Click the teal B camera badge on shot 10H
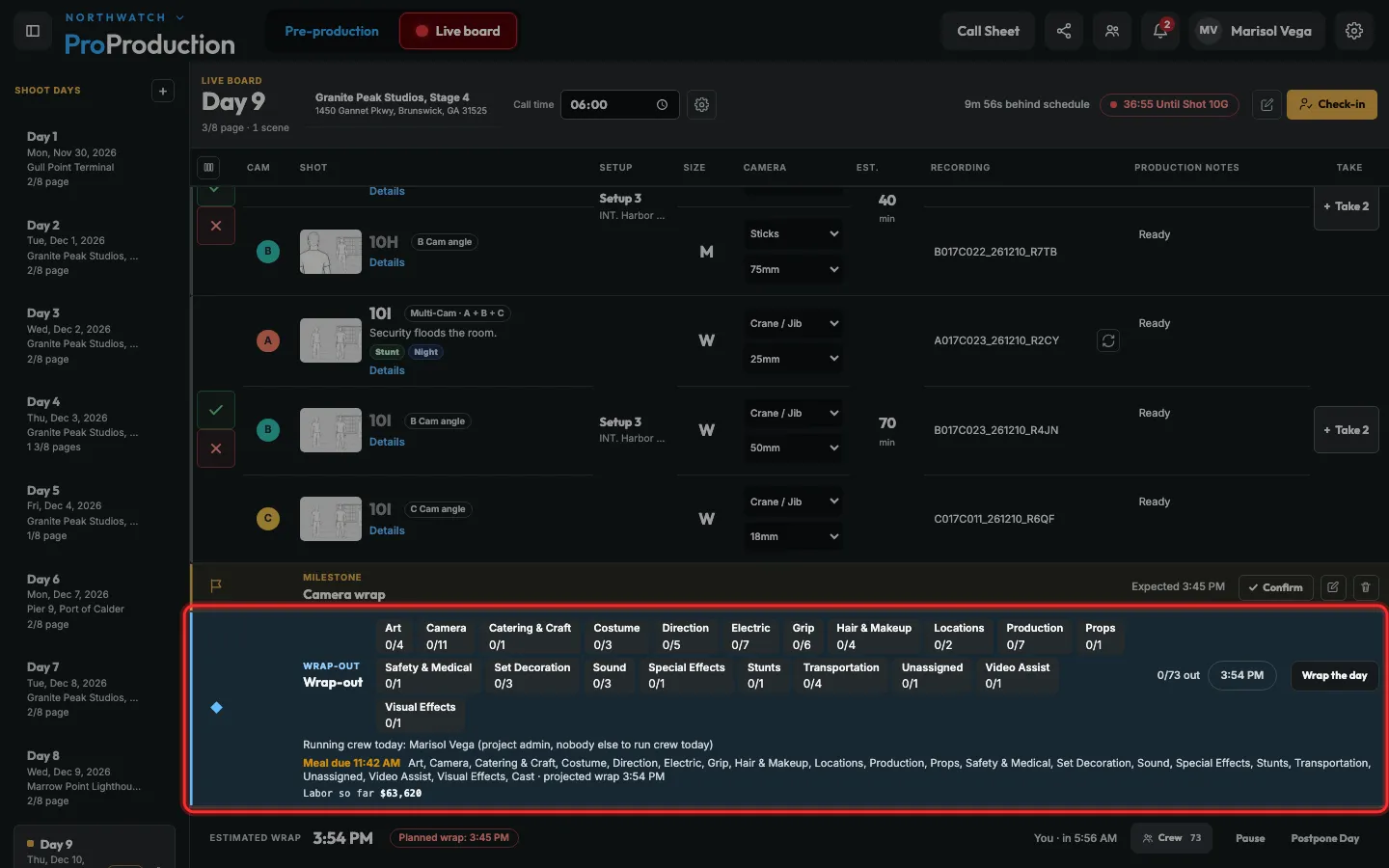The image size is (1389, 868). pos(268,251)
